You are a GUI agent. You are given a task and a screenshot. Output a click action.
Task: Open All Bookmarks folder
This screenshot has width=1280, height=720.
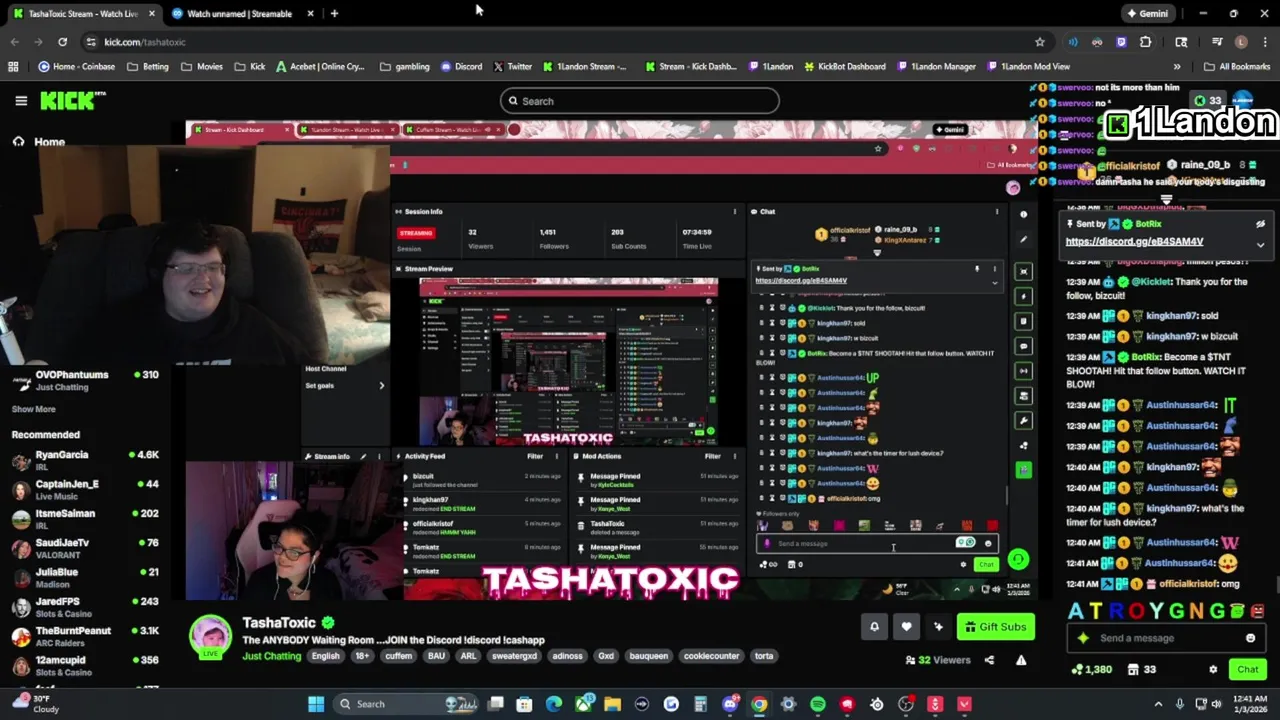[1236, 67]
